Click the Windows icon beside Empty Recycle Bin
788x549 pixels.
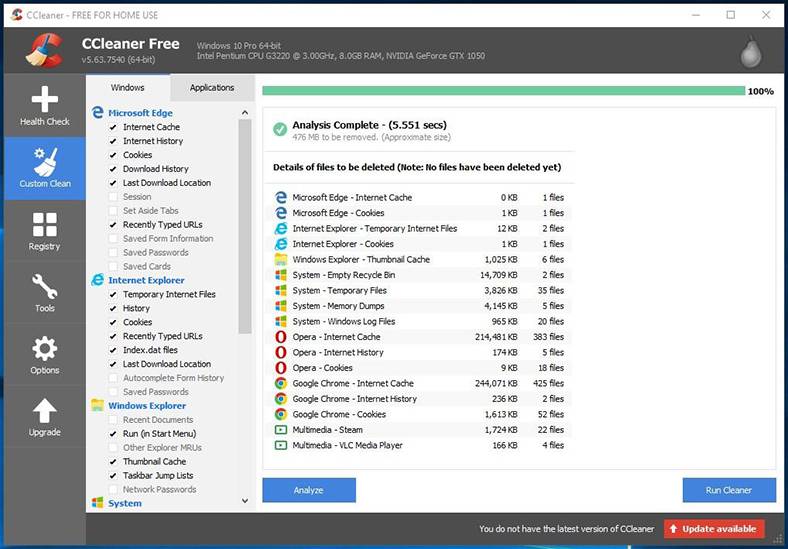pos(281,275)
